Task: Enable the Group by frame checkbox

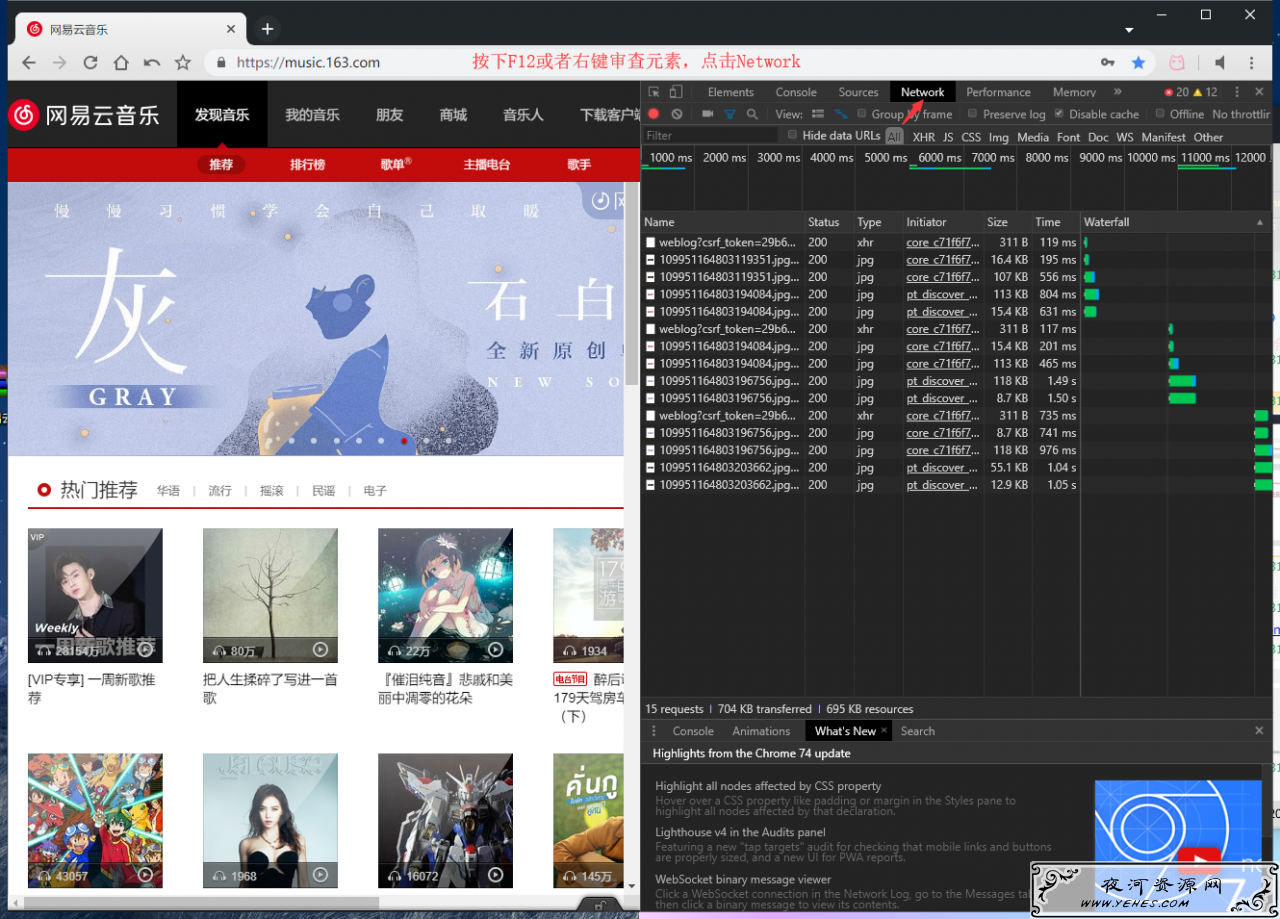Action: (862, 114)
